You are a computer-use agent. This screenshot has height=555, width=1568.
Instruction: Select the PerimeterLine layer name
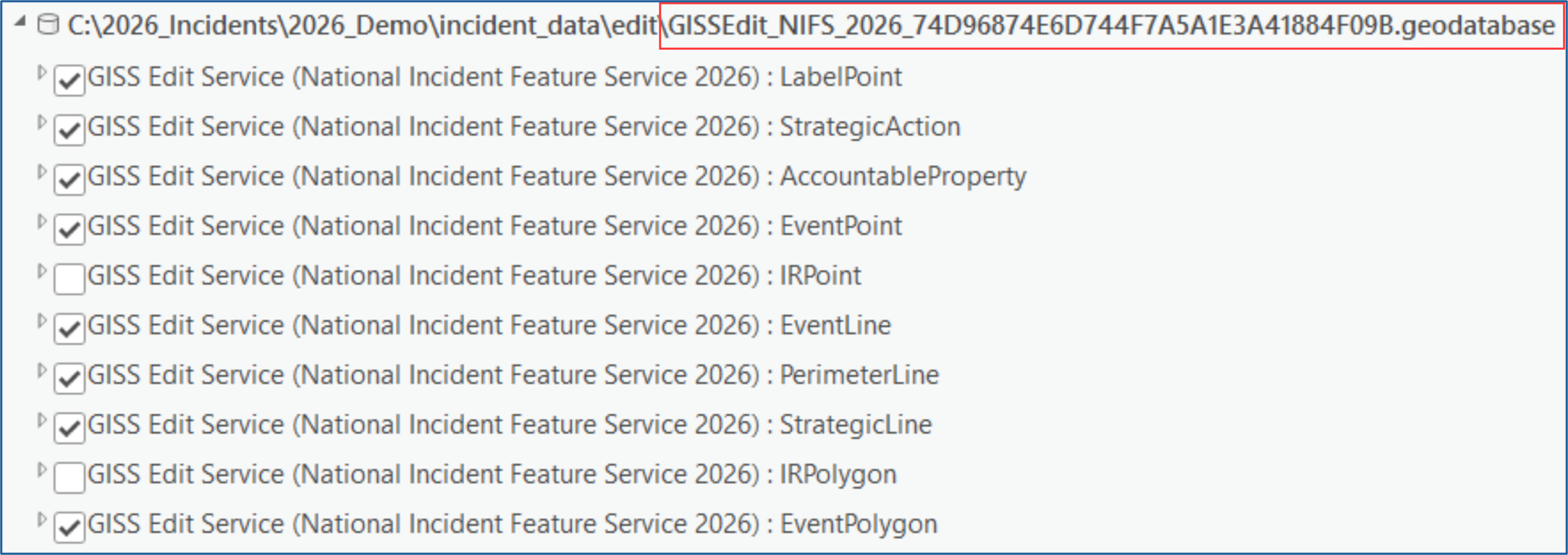tap(513, 375)
